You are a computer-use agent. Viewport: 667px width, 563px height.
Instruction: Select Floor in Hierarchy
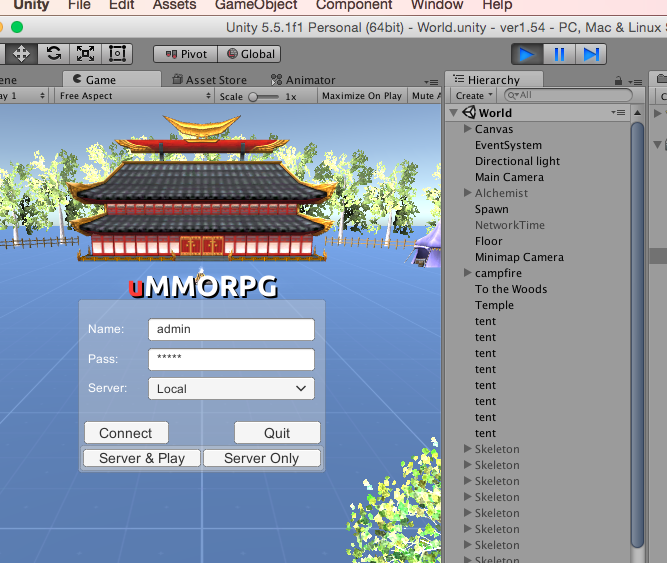point(489,241)
